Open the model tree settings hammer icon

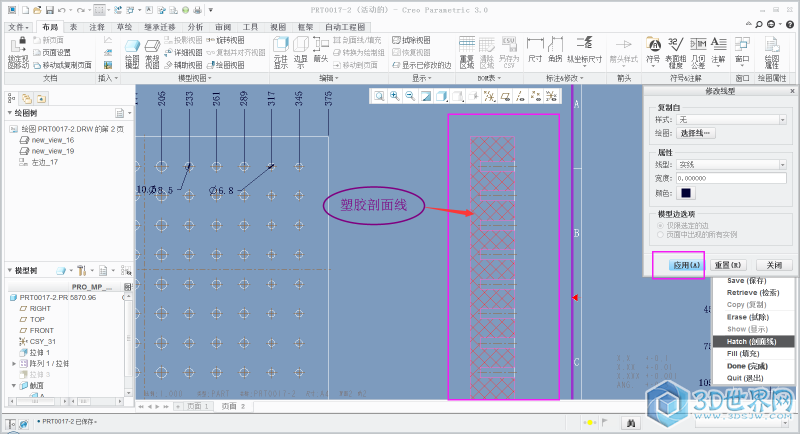[82, 270]
